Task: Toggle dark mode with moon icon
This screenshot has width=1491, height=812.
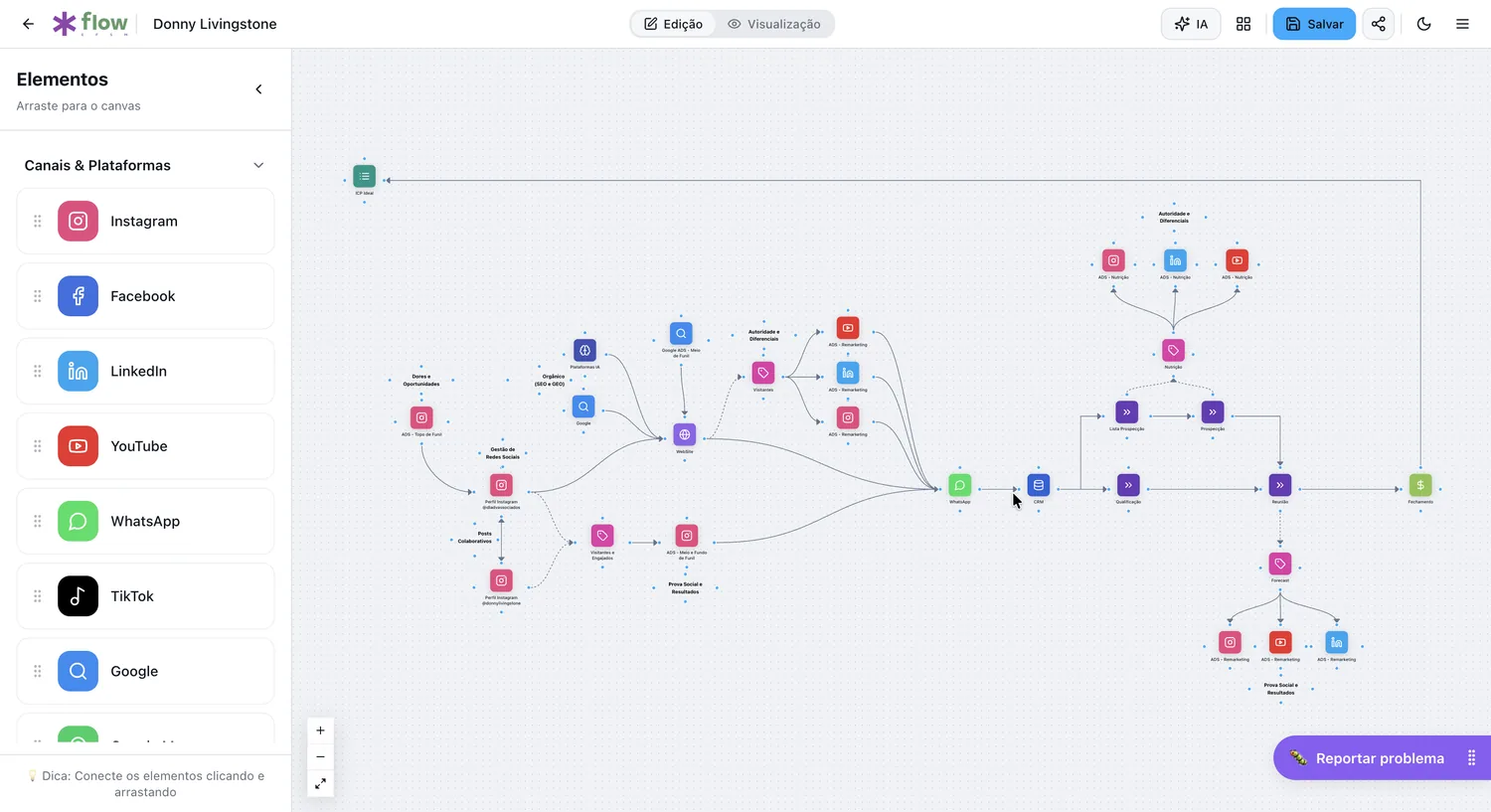Action: click(1423, 24)
